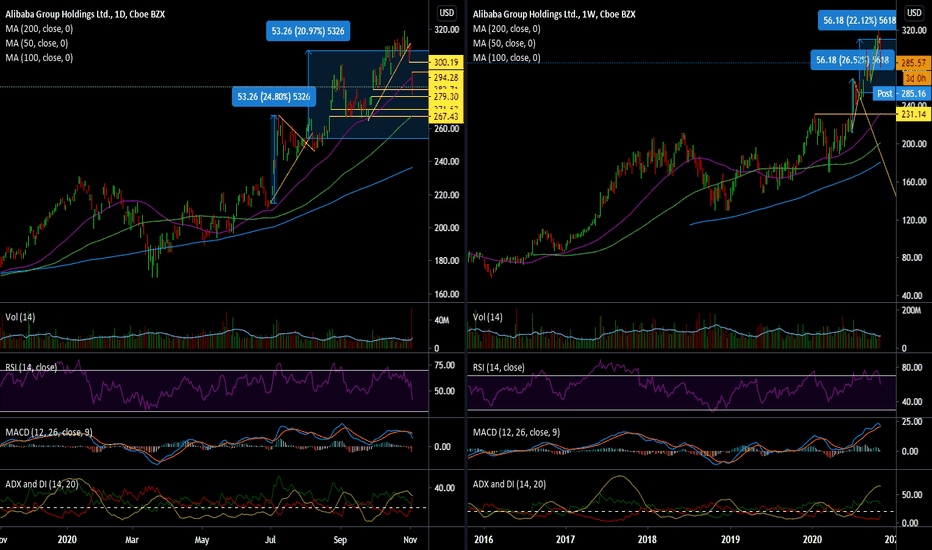932x550 pixels.
Task: Select MA (100, close, 0) on weekly chart
Action: pyautogui.click(x=507, y=58)
